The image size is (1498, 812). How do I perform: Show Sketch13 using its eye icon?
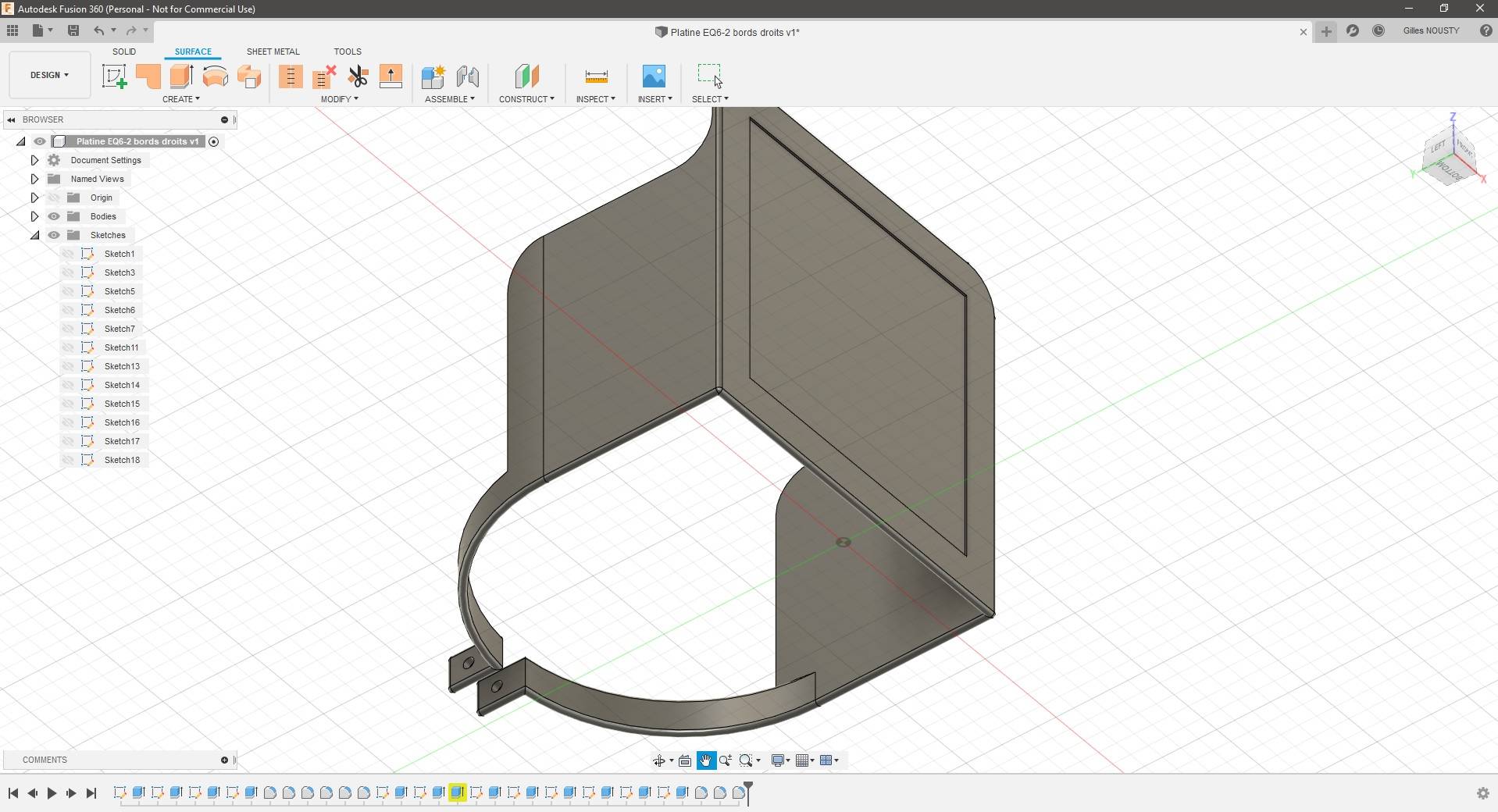[68, 366]
